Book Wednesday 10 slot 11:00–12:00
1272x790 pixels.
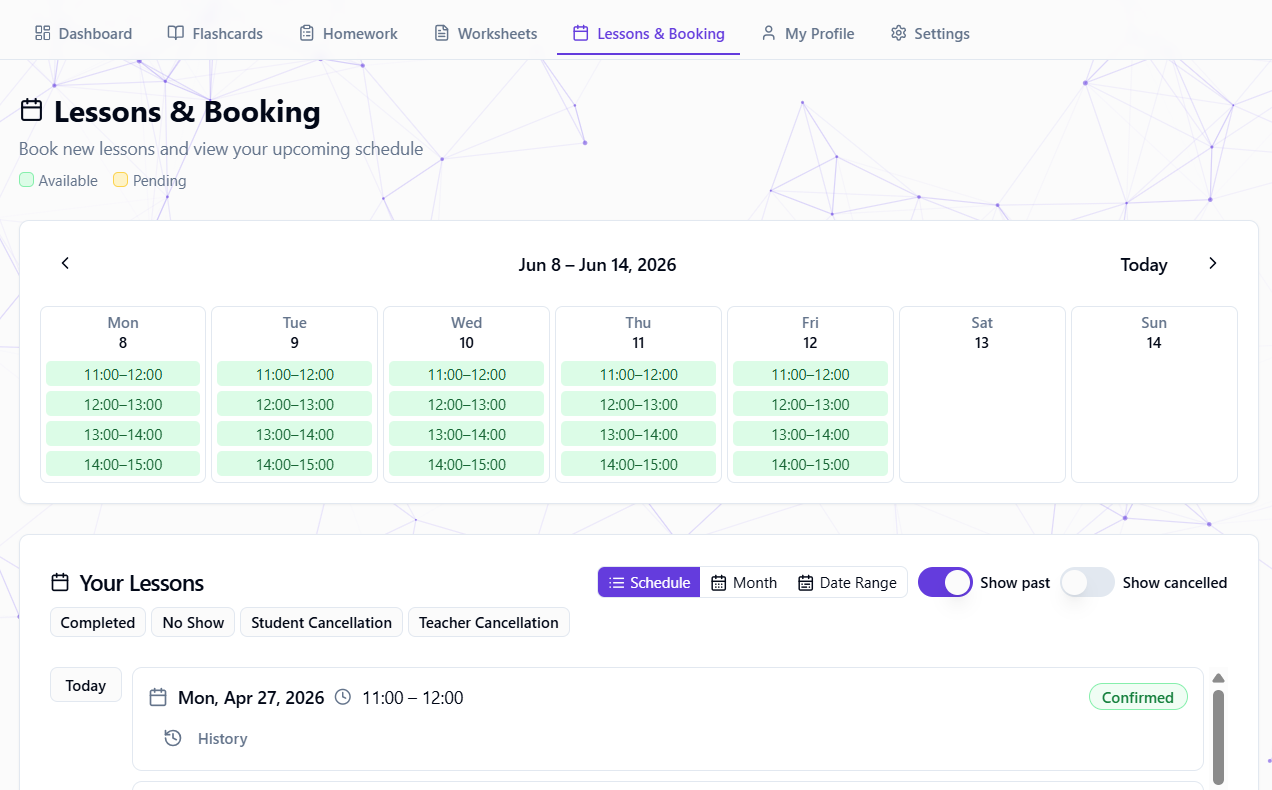(467, 374)
